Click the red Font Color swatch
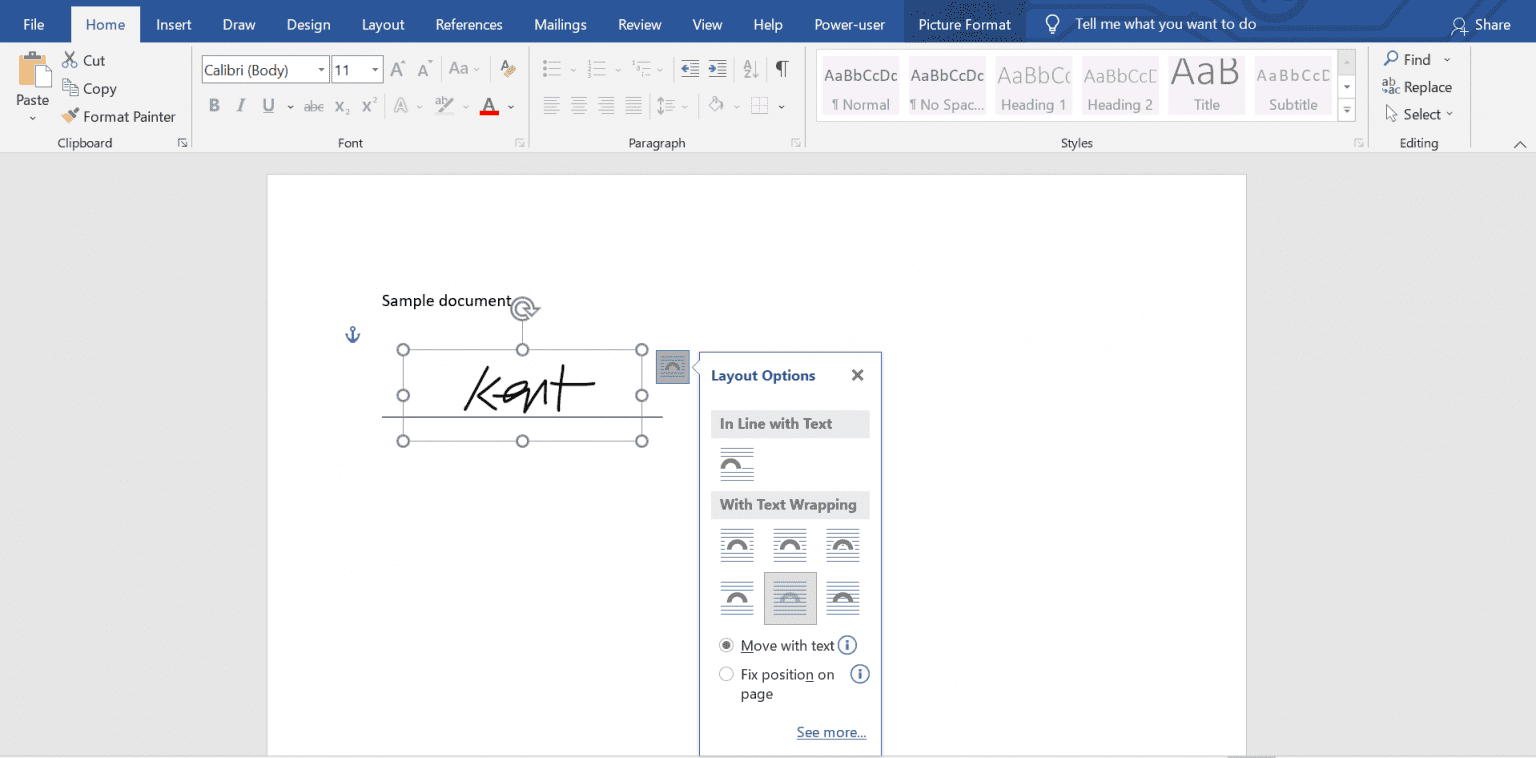This screenshot has height=758, width=1536. pos(488,106)
